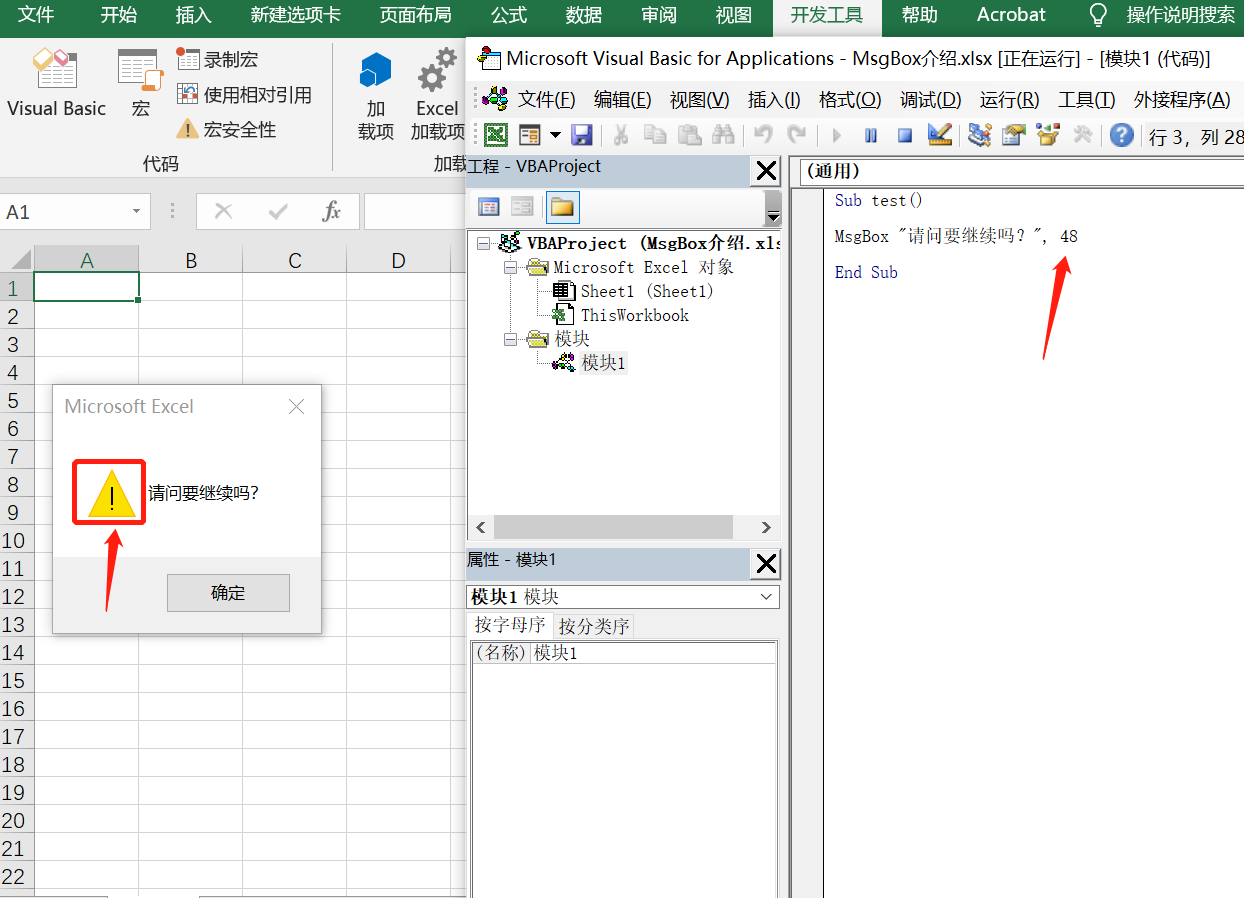The width and height of the screenshot is (1244, 898).
Task: Collapse the VBAProject tree node
Action: point(483,243)
